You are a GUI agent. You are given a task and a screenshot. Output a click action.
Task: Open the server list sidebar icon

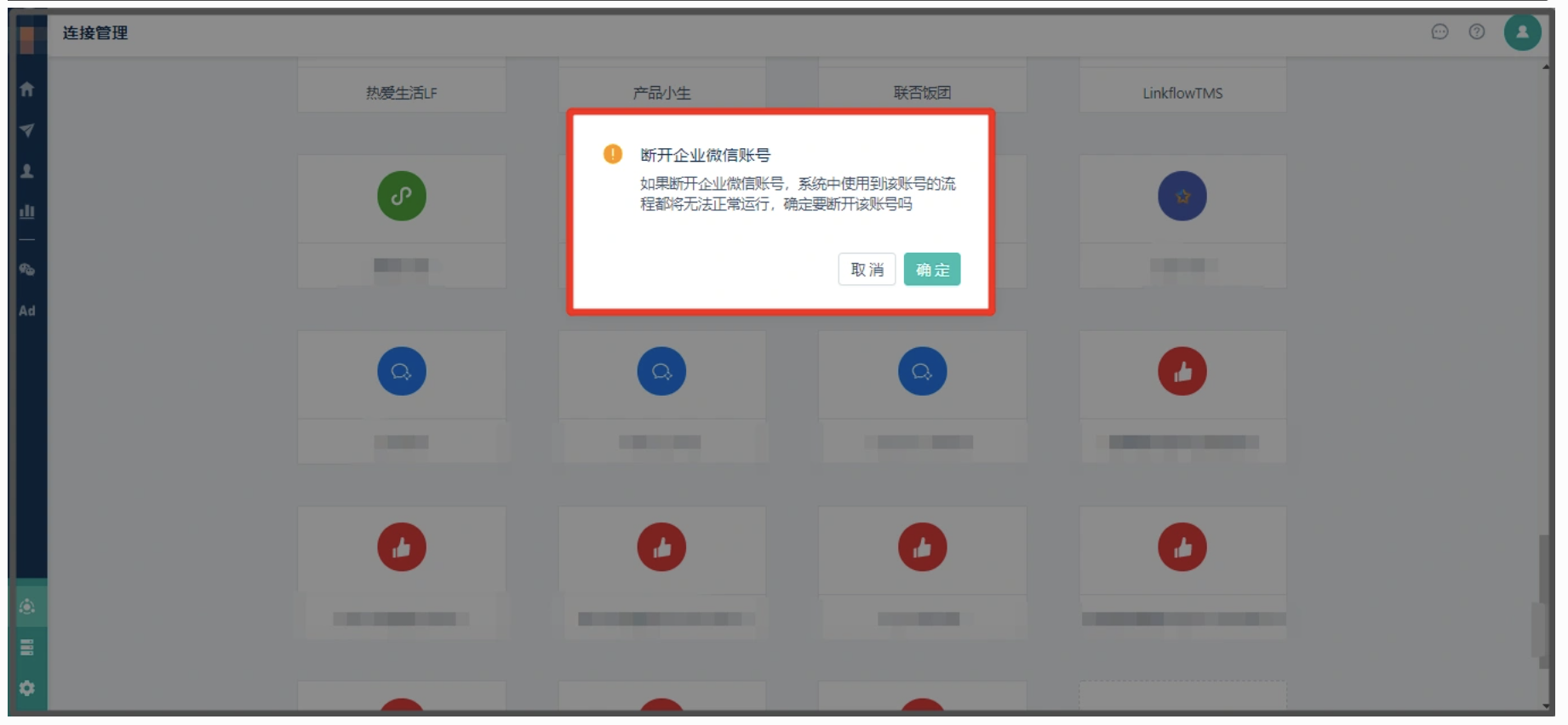click(27, 648)
